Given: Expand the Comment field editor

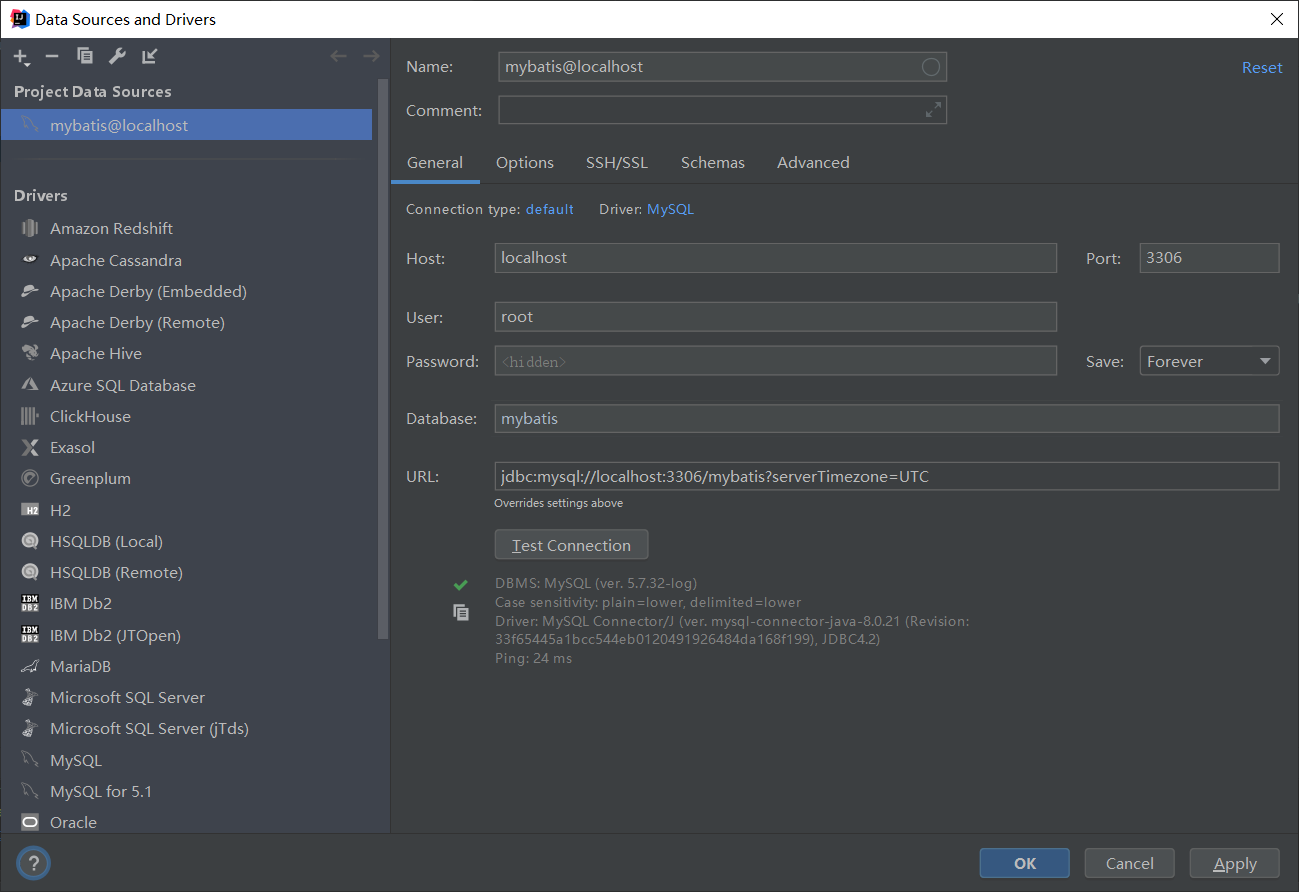Looking at the screenshot, I should pos(932,110).
